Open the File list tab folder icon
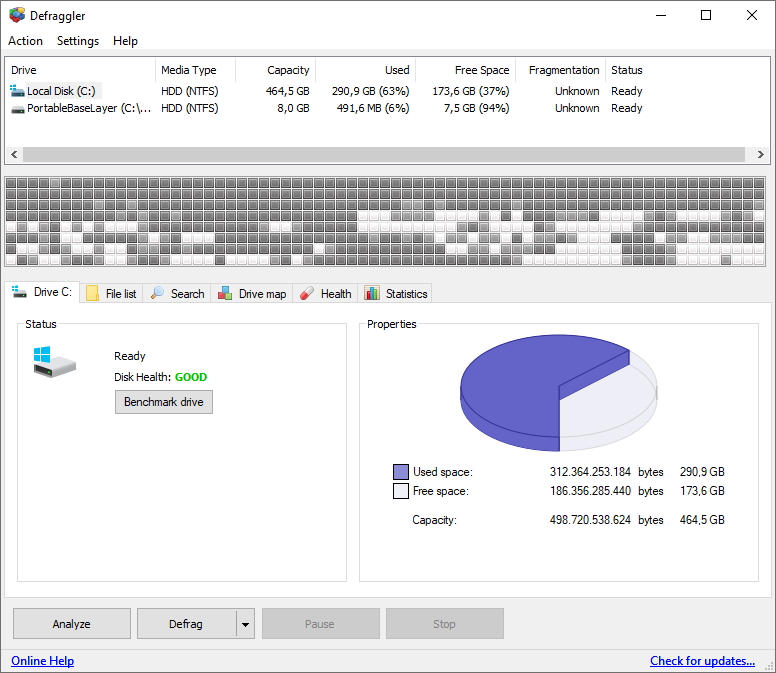The image size is (776, 673). 92,293
